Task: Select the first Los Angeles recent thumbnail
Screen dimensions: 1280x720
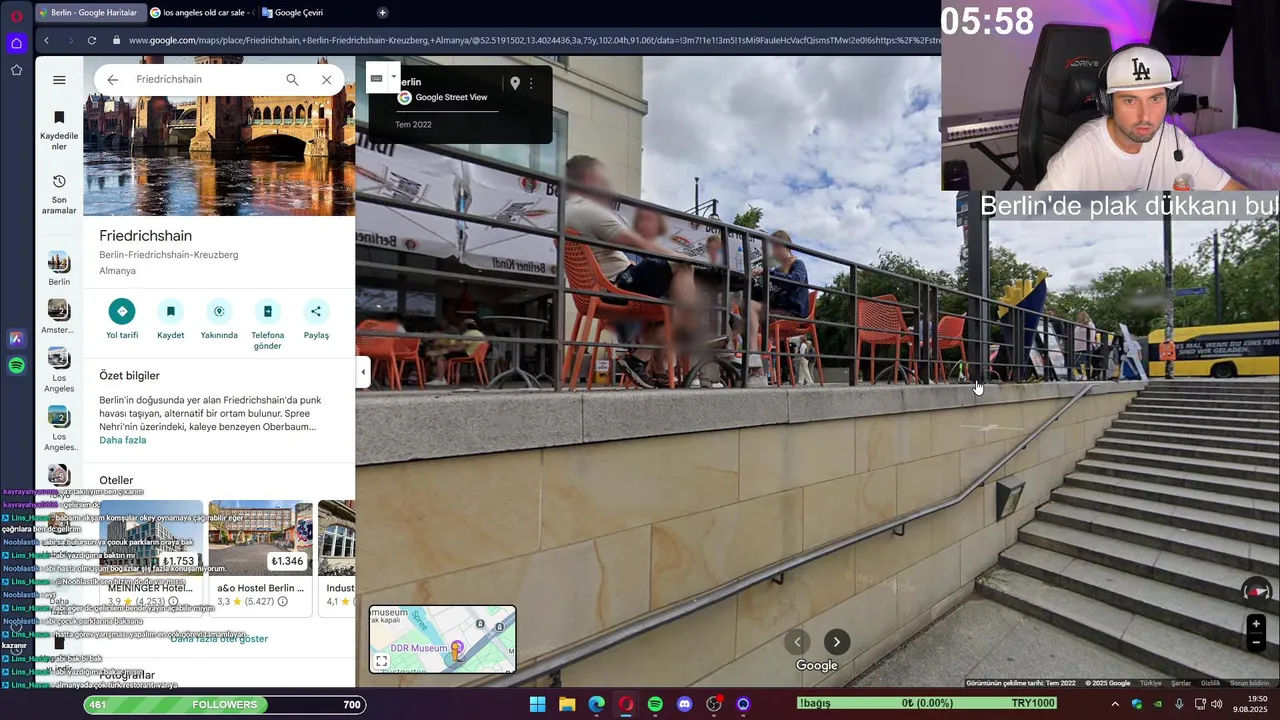Action: [59, 359]
